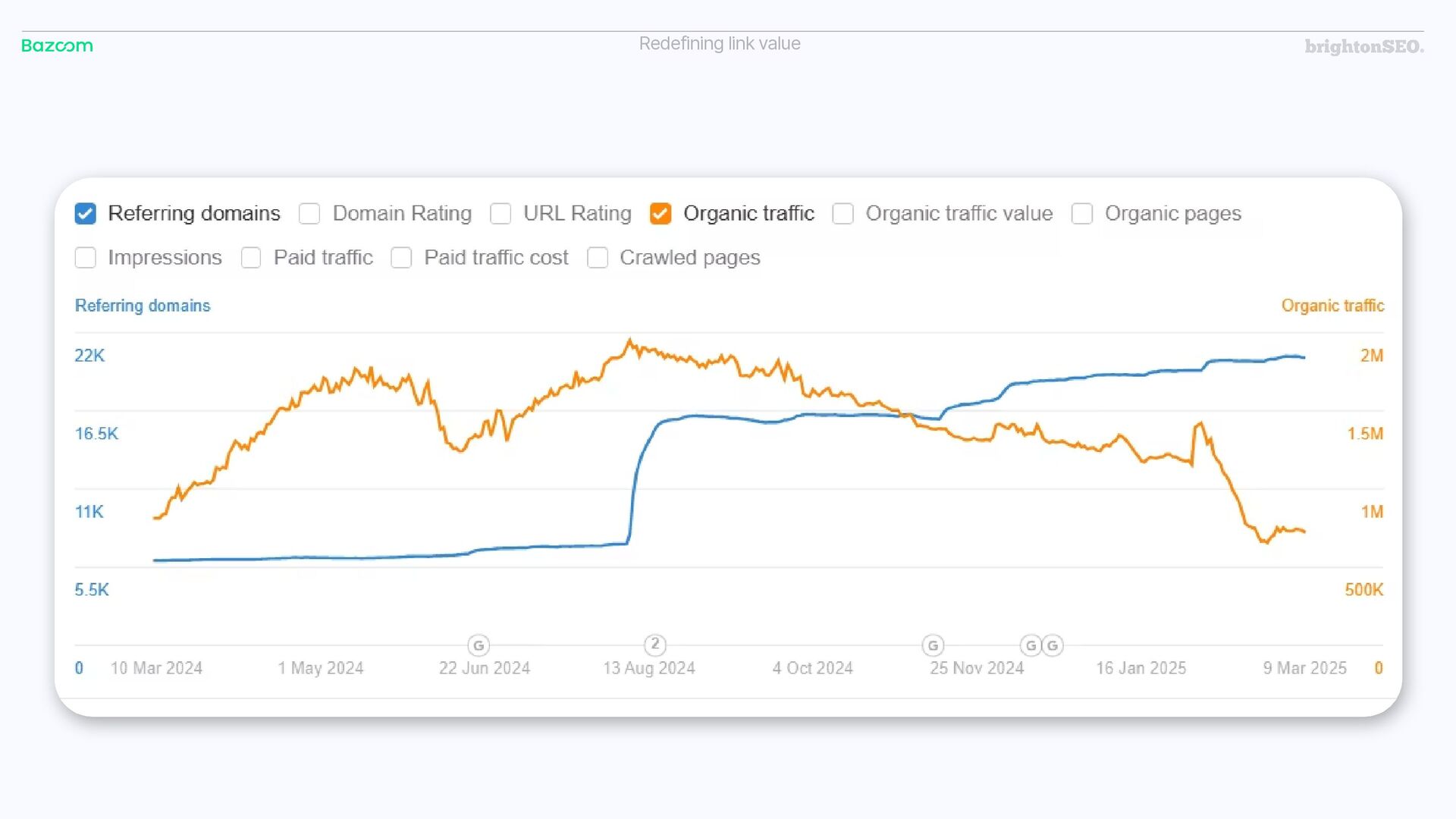Tick the URL Rating checkbox

(500, 214)
